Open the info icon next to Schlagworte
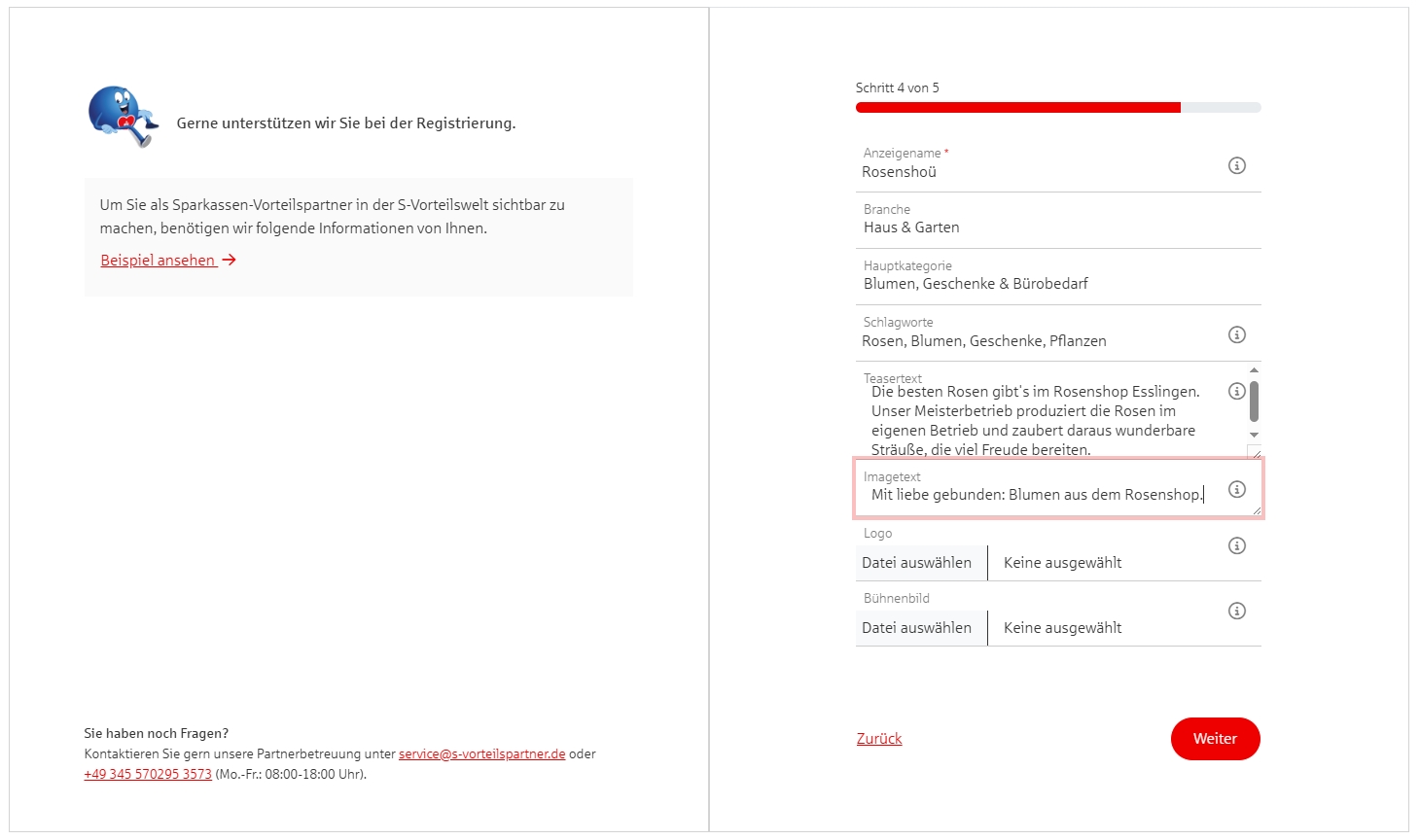 tap(1237, 334)
